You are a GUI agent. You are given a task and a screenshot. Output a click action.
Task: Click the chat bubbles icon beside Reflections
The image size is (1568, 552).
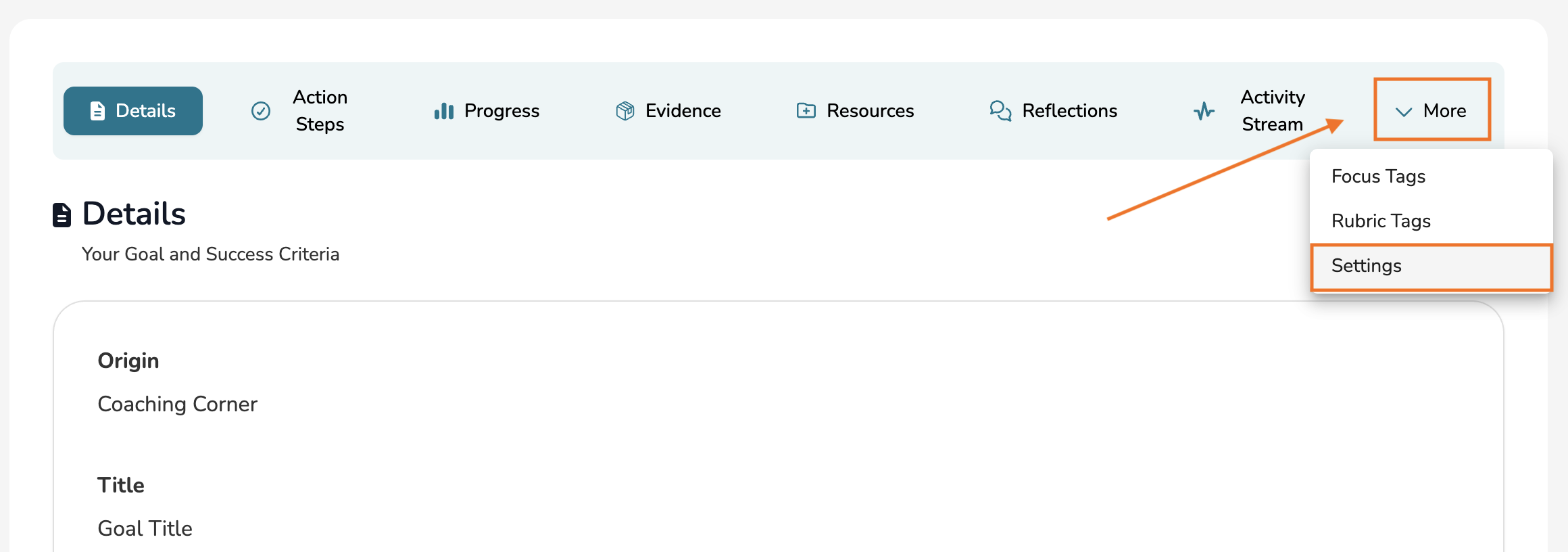pyautogui.click(x=1000, y=111)
